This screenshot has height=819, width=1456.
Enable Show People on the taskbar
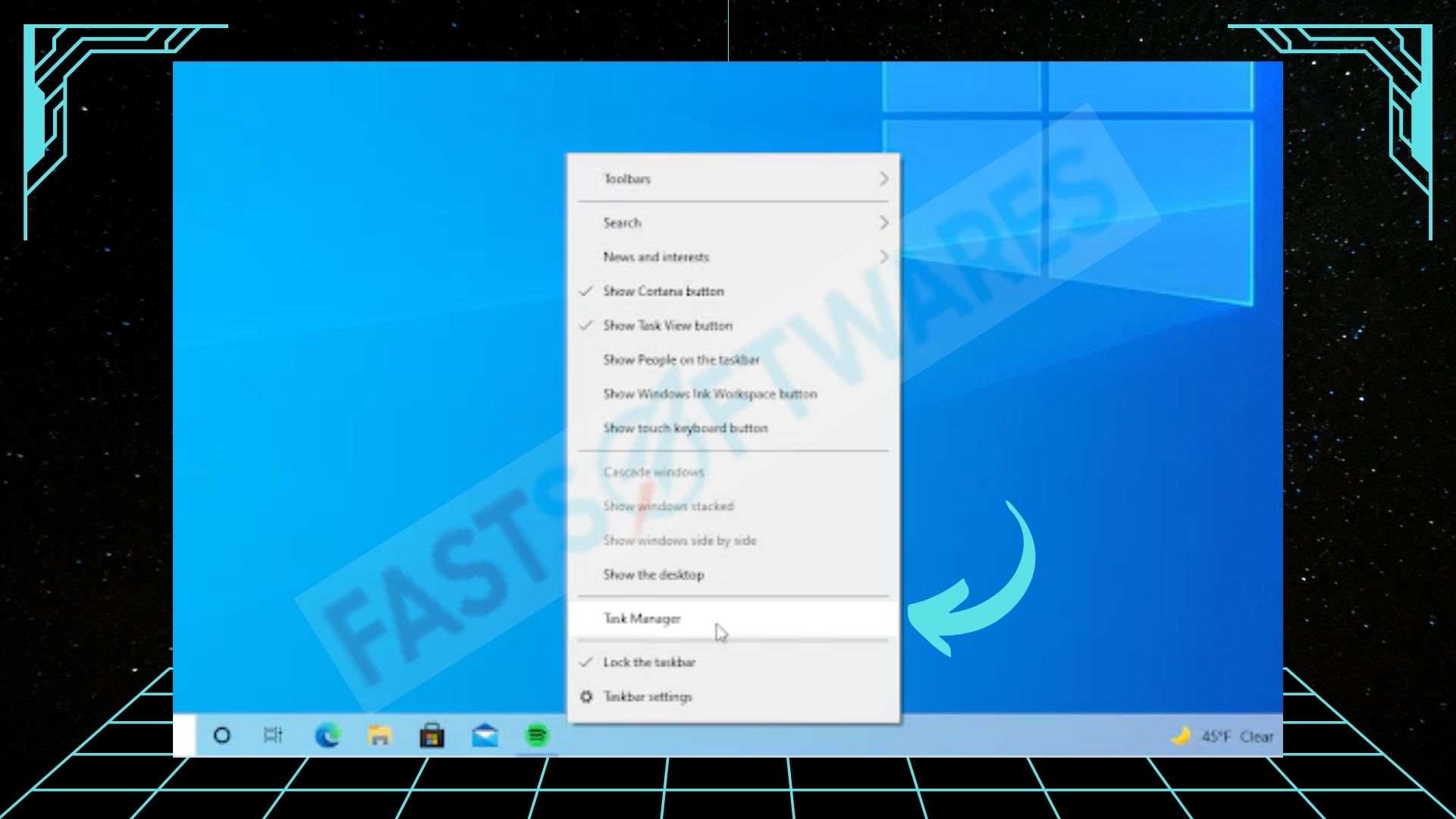coord(734,359)
